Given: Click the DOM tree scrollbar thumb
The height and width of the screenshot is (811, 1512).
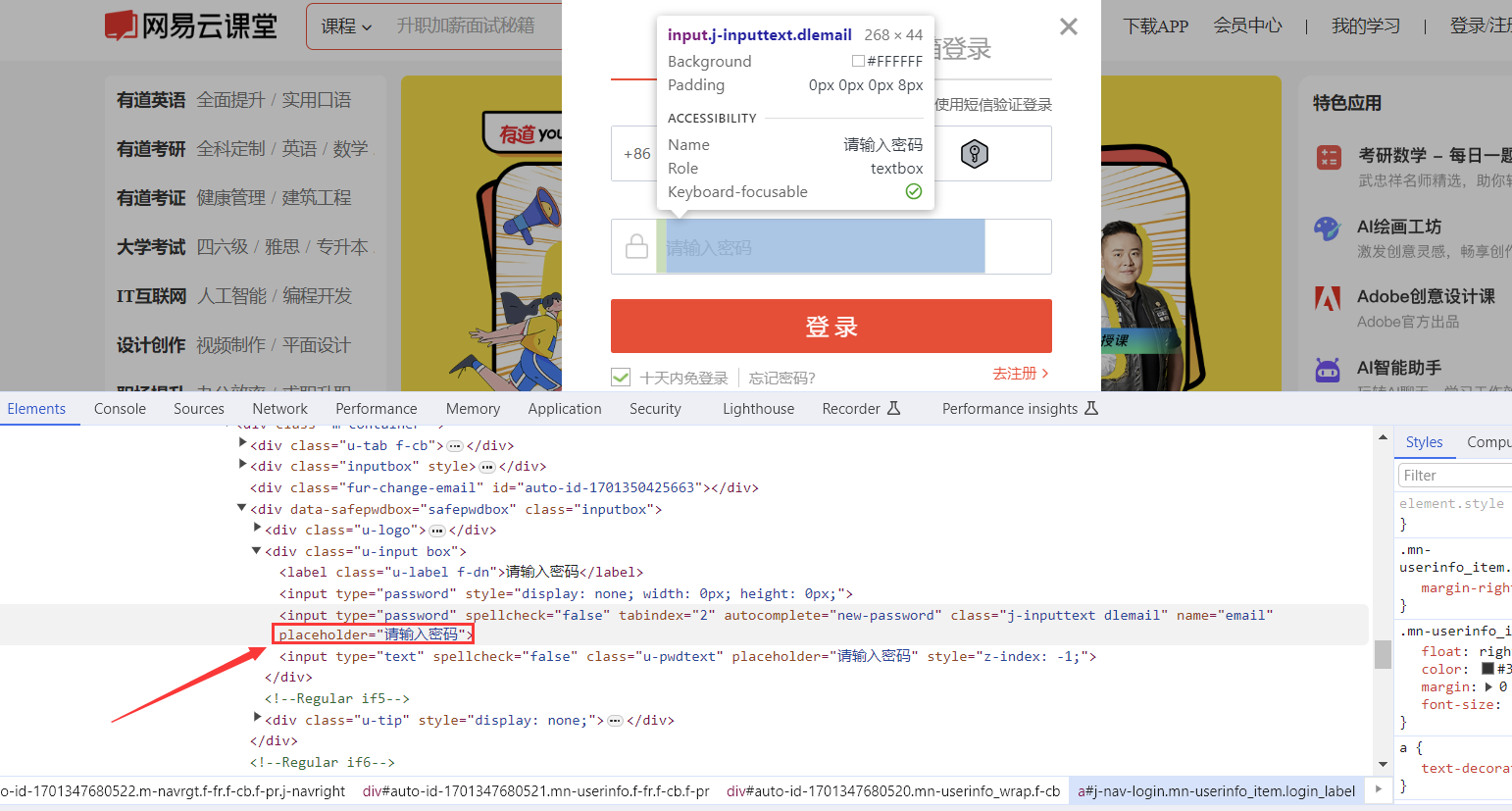Looking at the screenshot, I should tap(1383, 654).
